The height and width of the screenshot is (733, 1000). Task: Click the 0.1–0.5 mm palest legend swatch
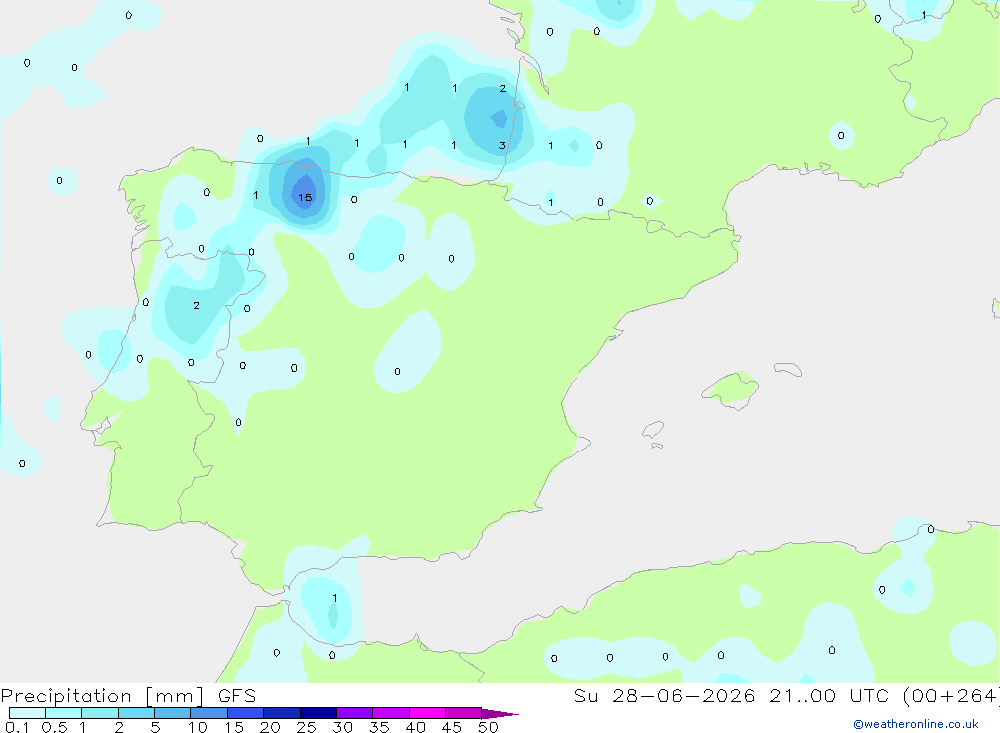coord(27,713)
